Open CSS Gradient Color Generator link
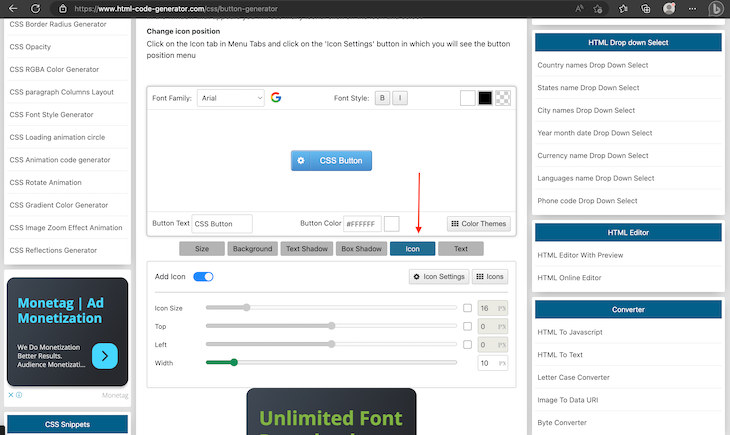This screenshot has height=435, width=730. [x=60, y=205]
